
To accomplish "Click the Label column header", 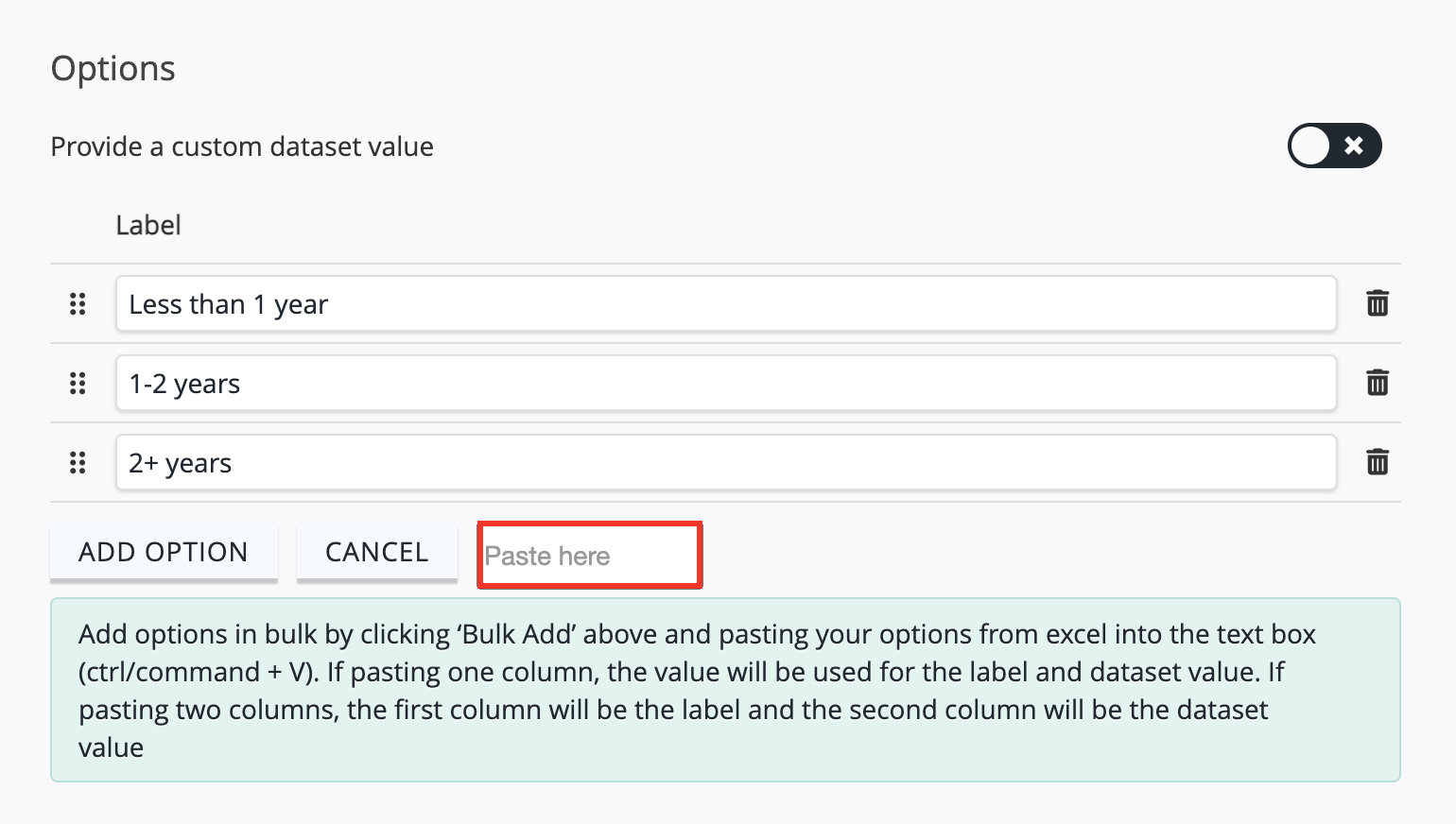I will (x=148, y=225).
